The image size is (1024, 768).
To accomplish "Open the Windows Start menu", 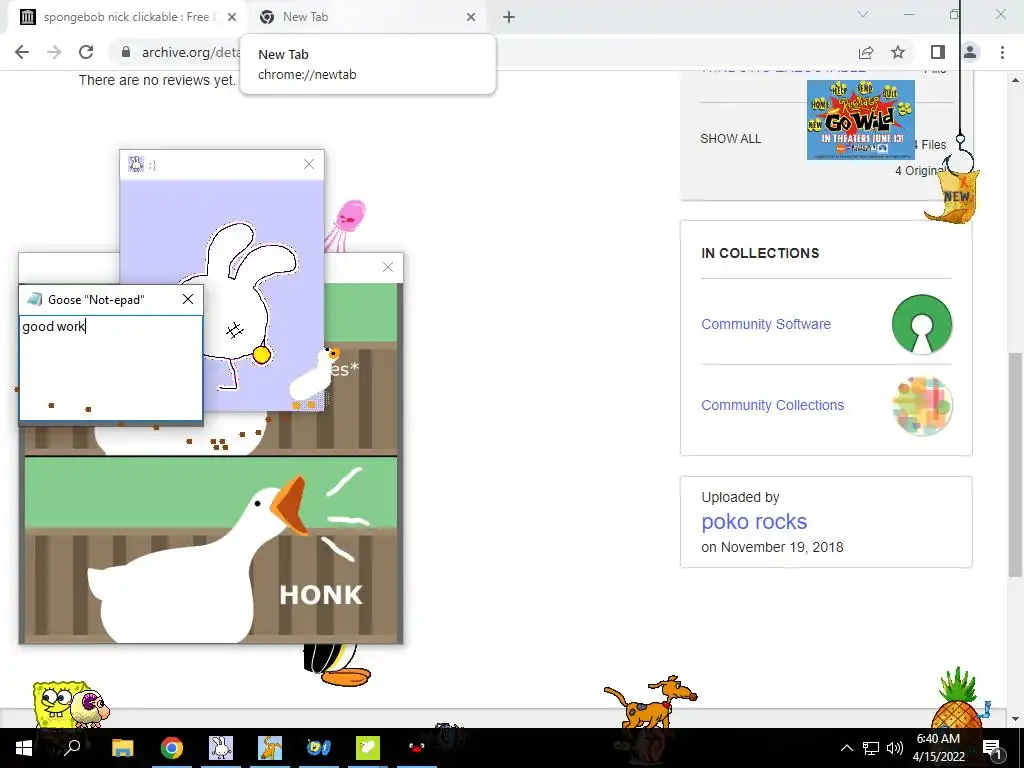I will pyautogui.click(x=24, y=748).
